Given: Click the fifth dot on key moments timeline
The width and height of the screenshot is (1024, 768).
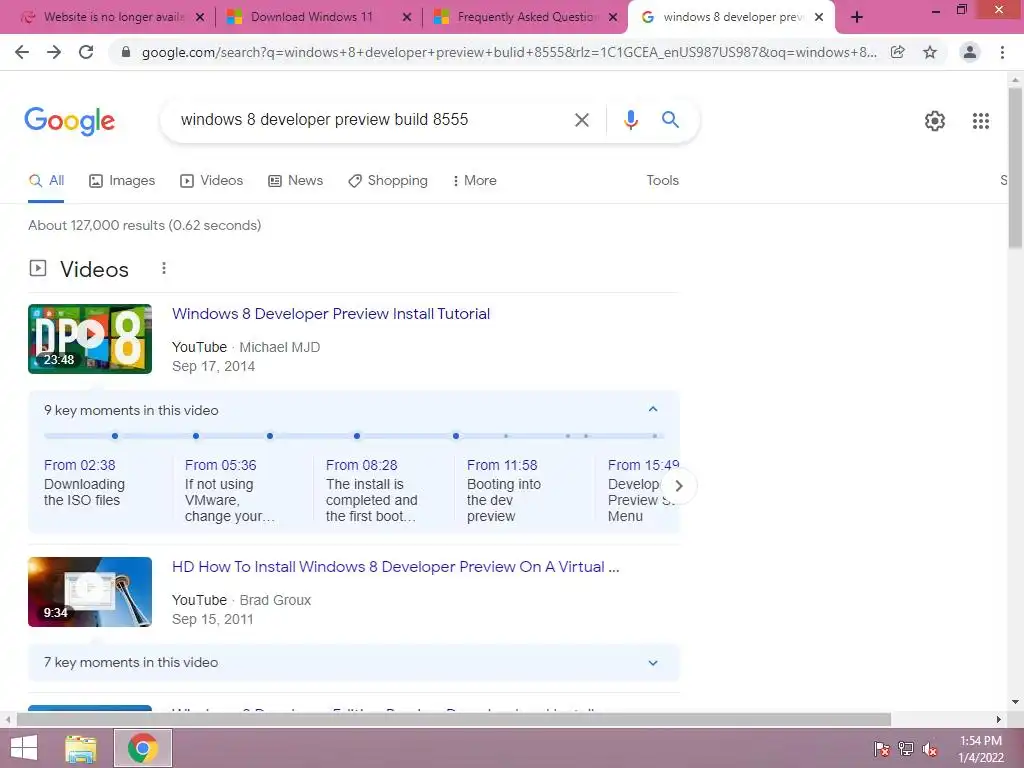Looking at the screenshot, I should click(x=456, y=436).
